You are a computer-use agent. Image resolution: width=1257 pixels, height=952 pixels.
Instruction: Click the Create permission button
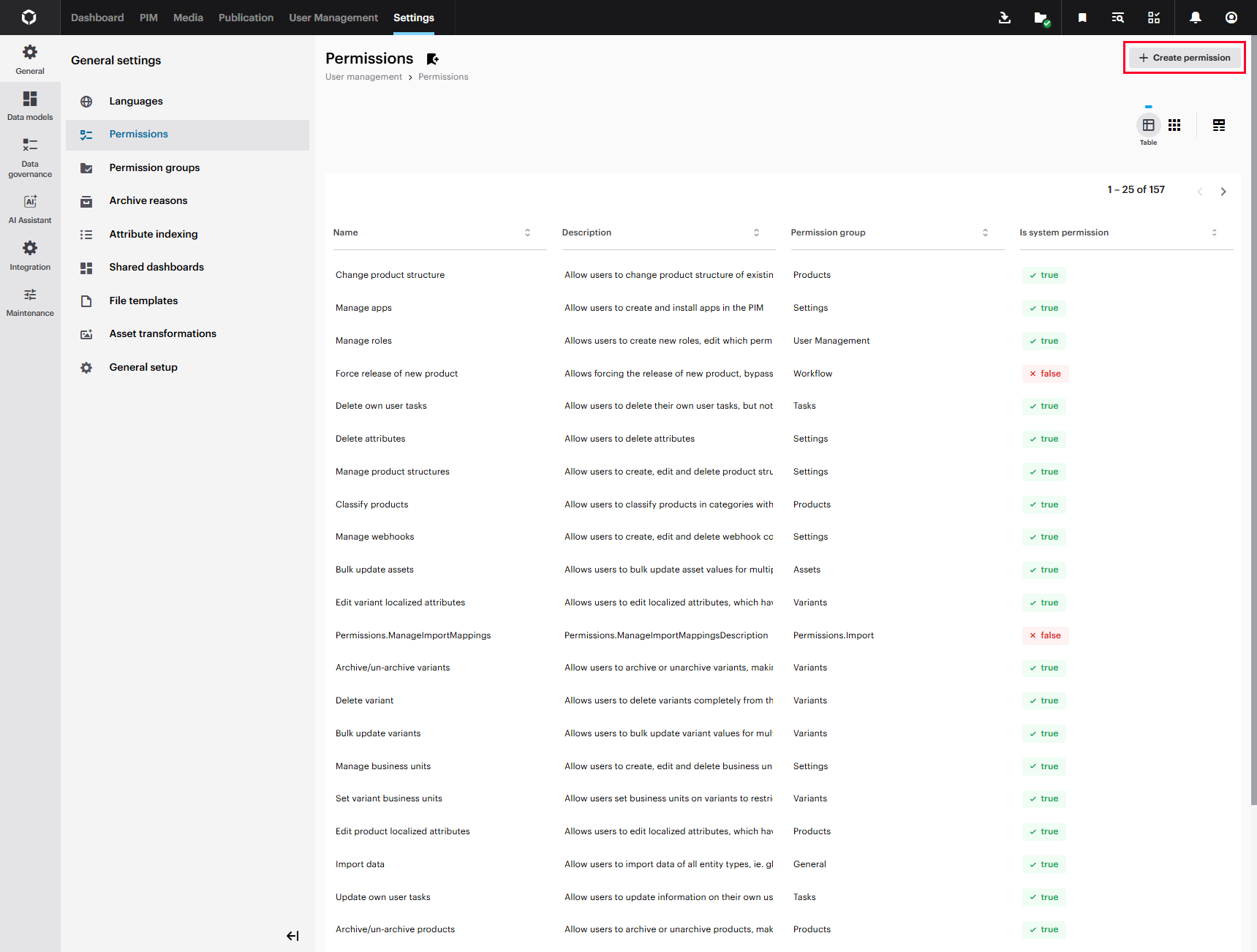(1184, 58)
